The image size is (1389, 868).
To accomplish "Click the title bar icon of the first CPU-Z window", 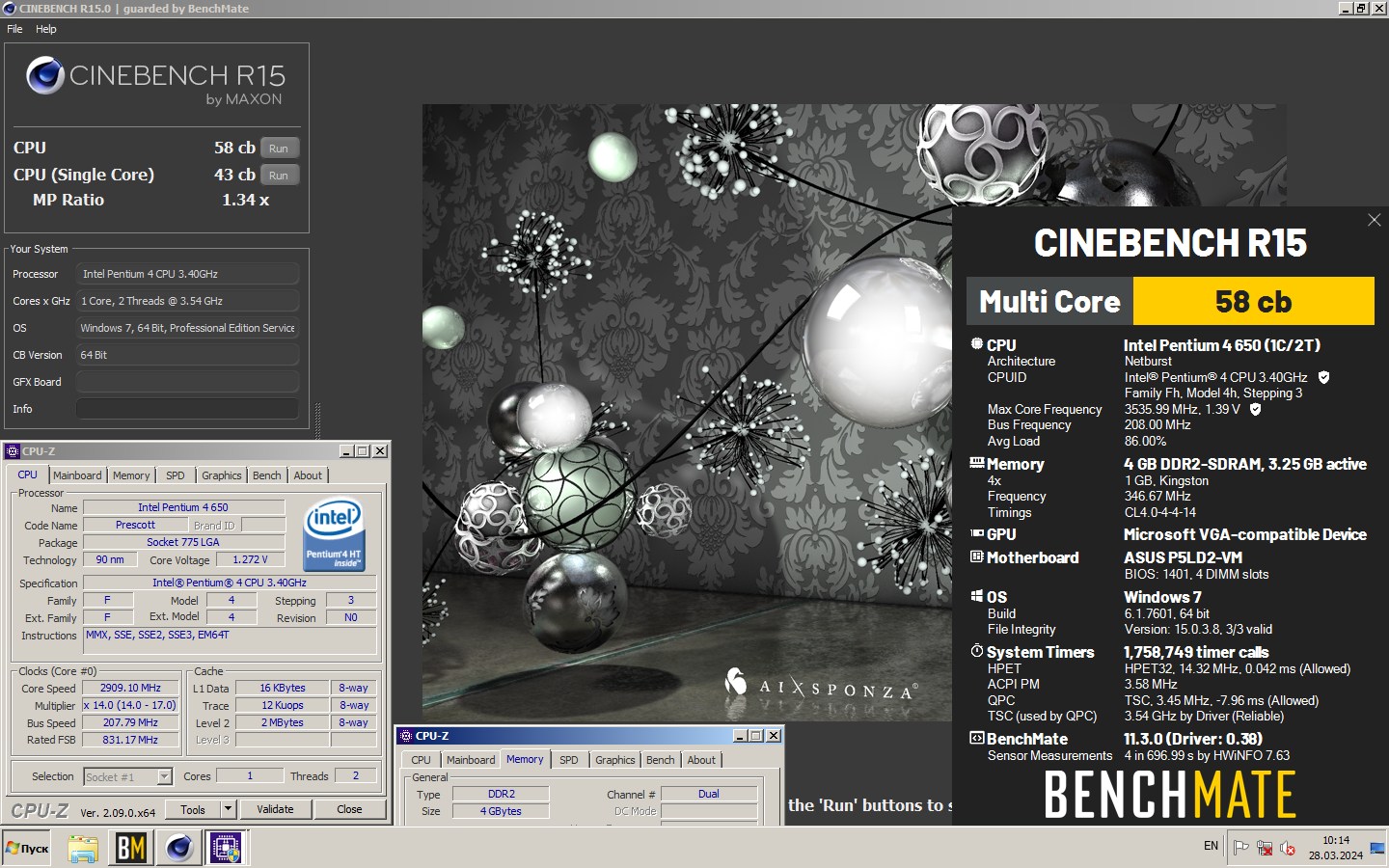I will coord(13,451).
